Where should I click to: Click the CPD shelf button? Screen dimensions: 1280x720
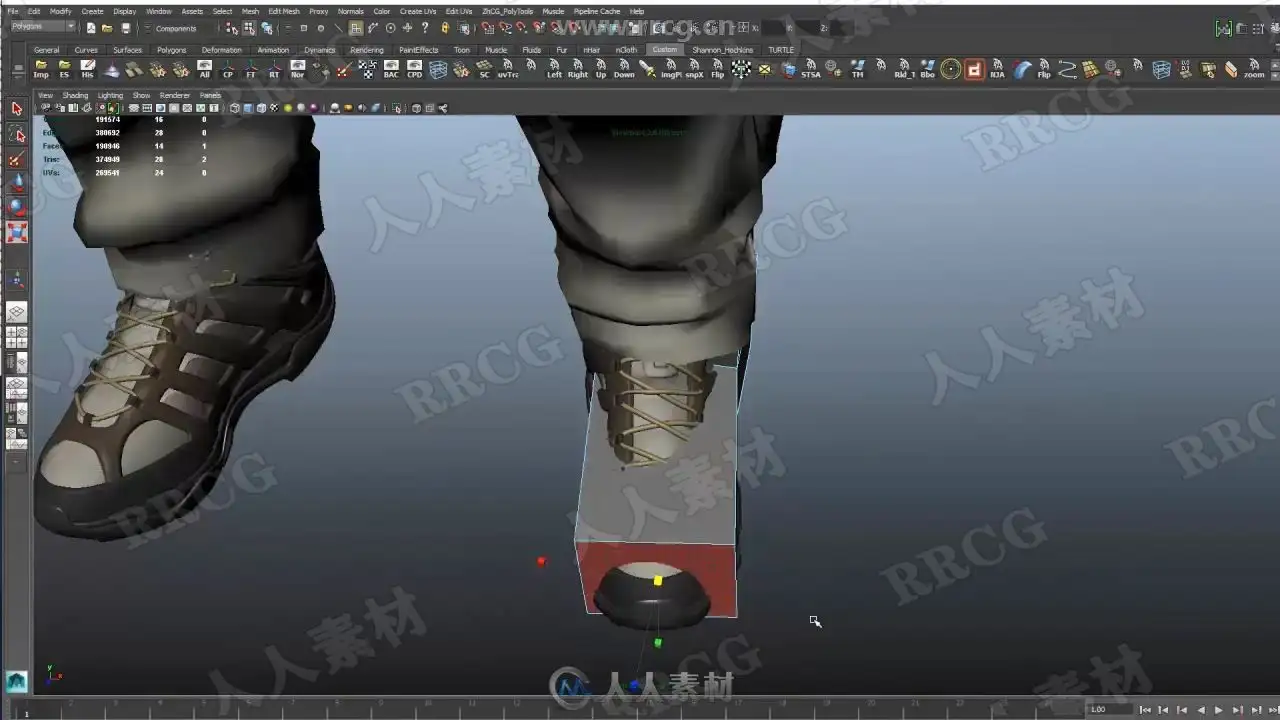click(x=414, y=69)
